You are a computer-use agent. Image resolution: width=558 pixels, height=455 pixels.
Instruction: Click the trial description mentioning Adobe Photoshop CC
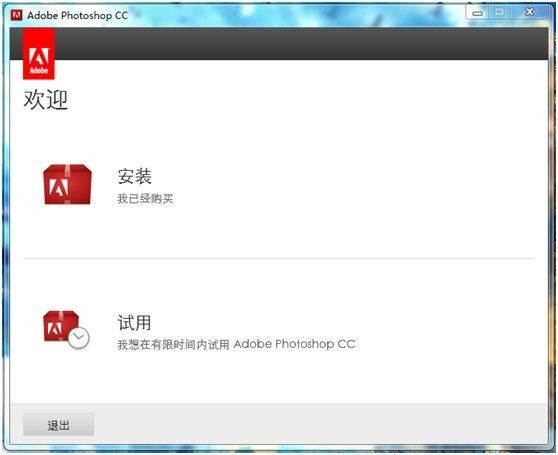click(x=236, y=344)
